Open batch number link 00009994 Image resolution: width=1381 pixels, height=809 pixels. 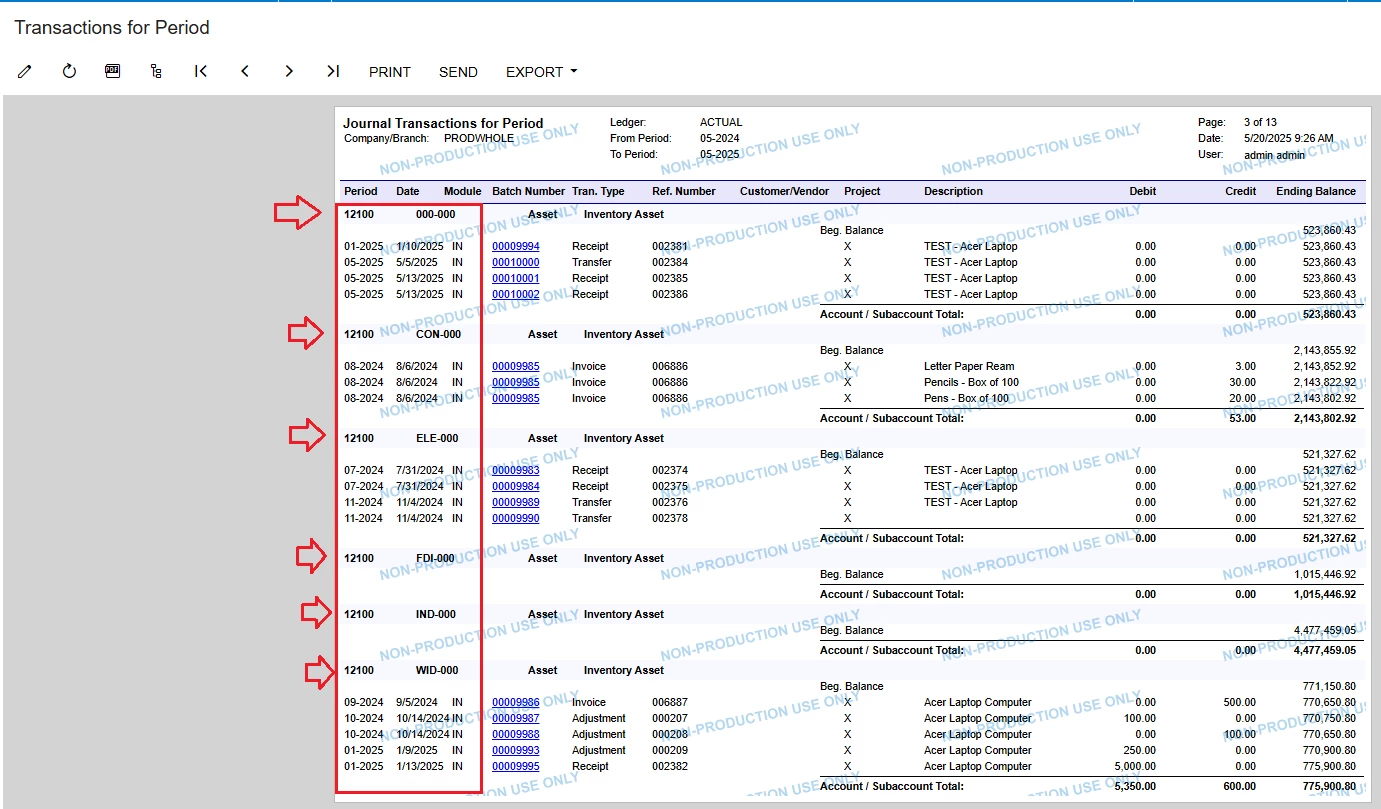pos(516,246)
